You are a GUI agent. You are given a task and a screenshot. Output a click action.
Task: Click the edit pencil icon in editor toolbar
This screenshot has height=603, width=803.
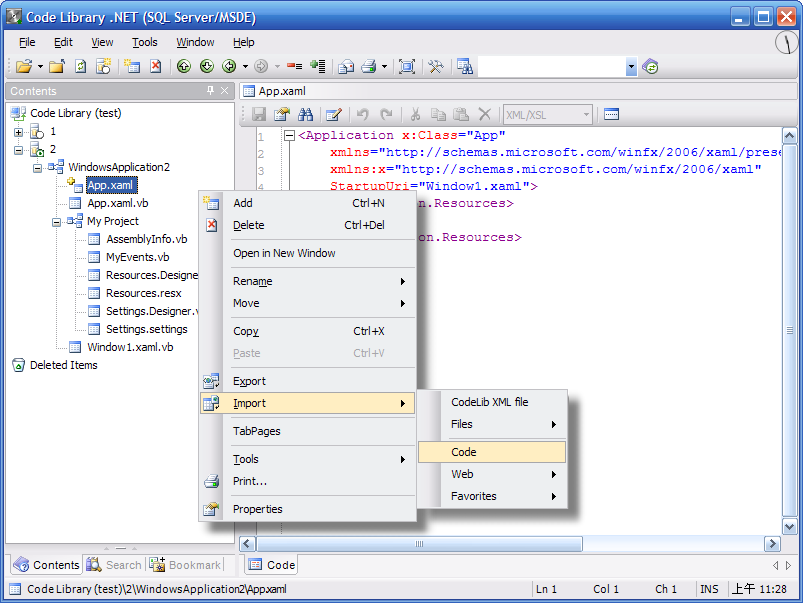pos(334,114)
